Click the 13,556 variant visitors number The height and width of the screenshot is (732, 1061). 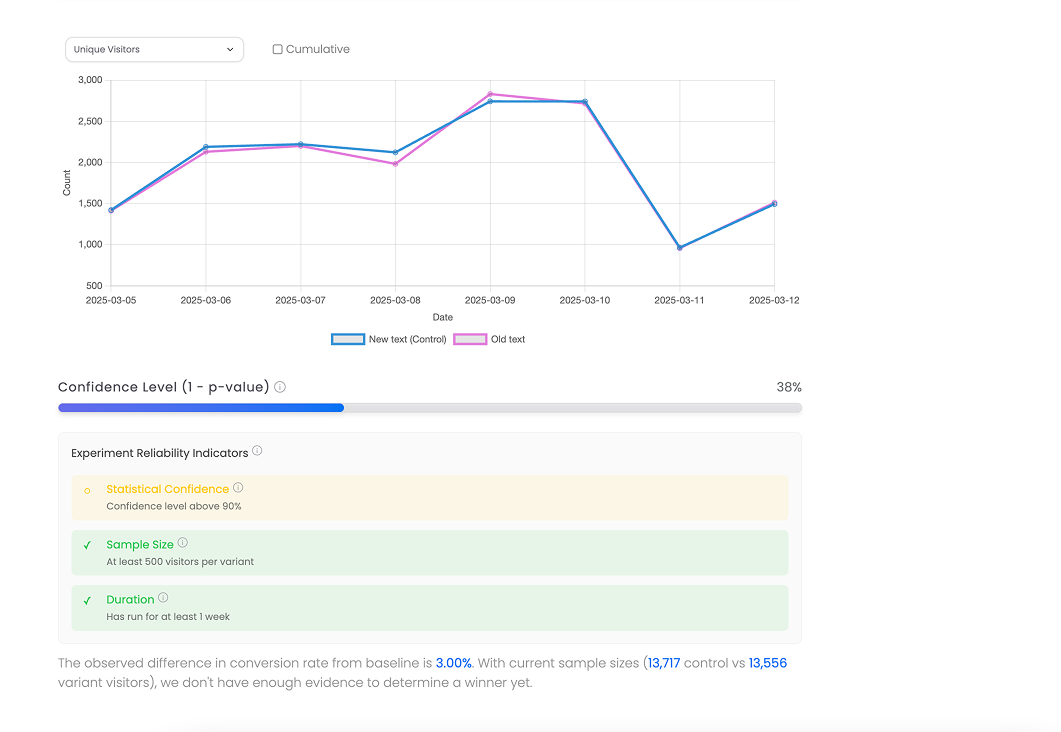(767, 663)
